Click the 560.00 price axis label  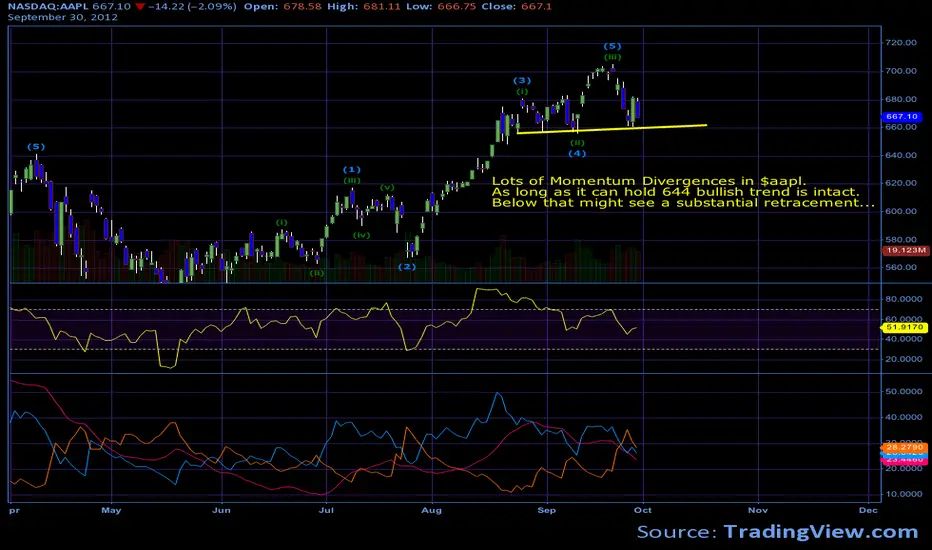click(901, 268)
